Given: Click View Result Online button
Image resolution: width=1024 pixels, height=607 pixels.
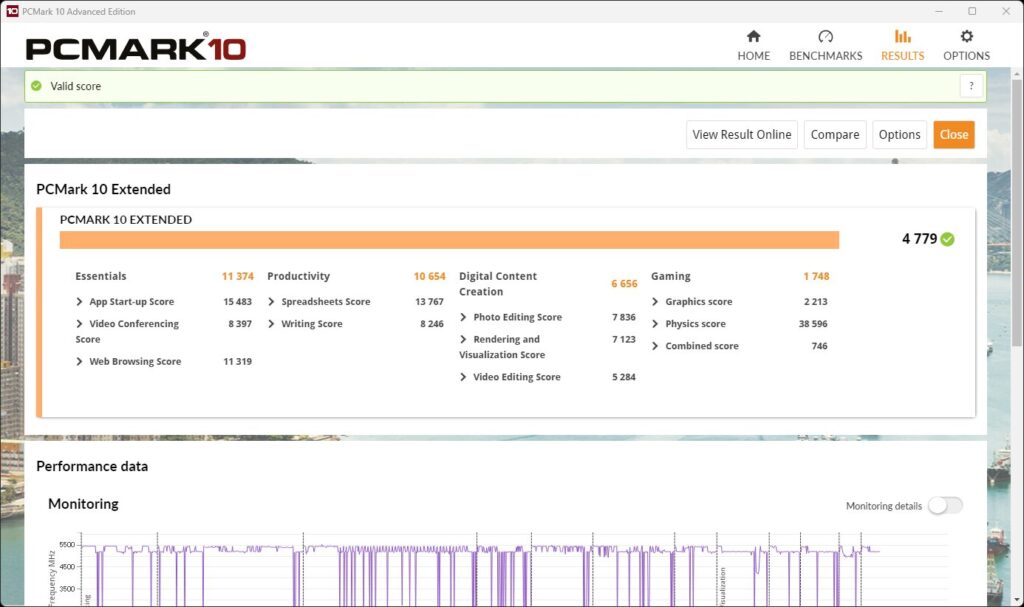Looking at the screenshot, I should click(742, 135).
